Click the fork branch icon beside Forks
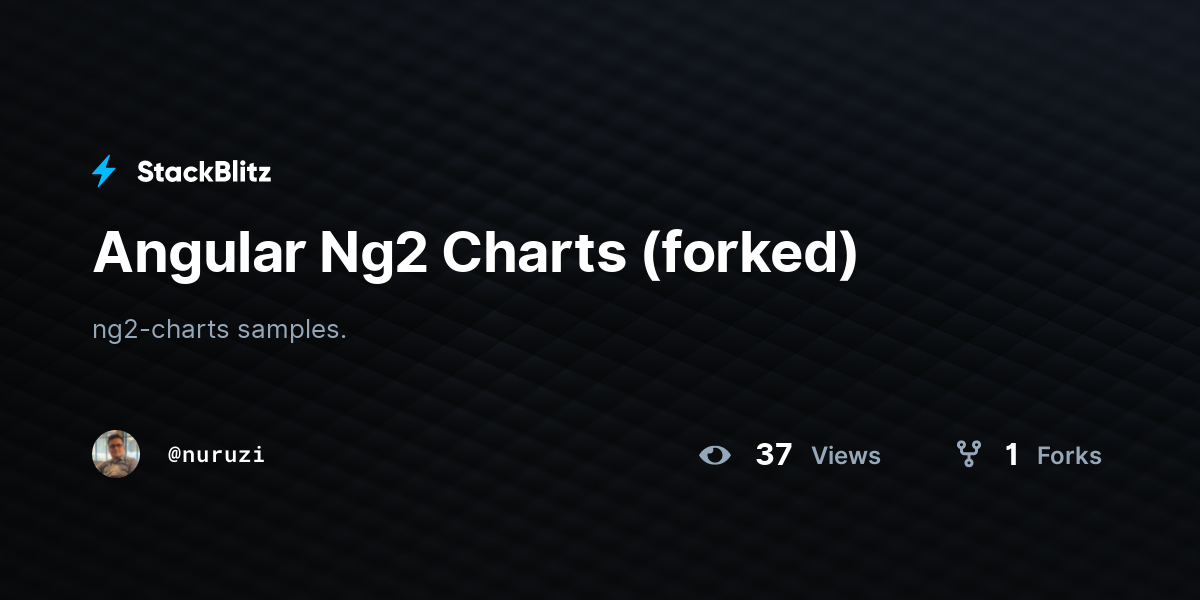Screen dimensions: 1200x600 coord(968,455)
